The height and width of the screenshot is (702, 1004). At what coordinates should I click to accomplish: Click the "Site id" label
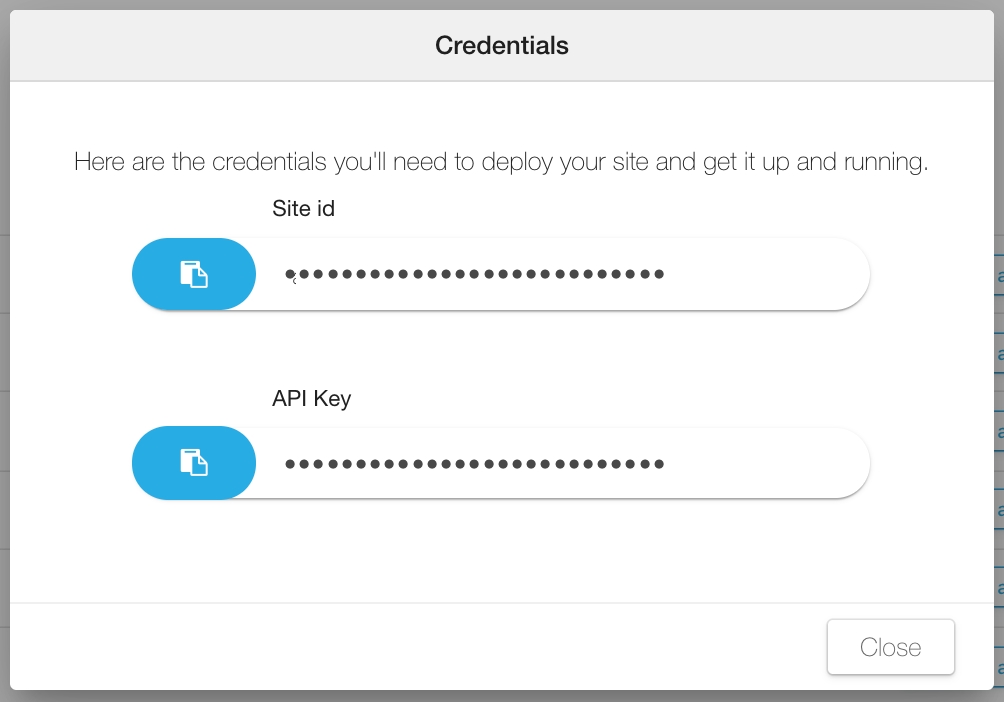pyautogui.click(x=303, y=209)
